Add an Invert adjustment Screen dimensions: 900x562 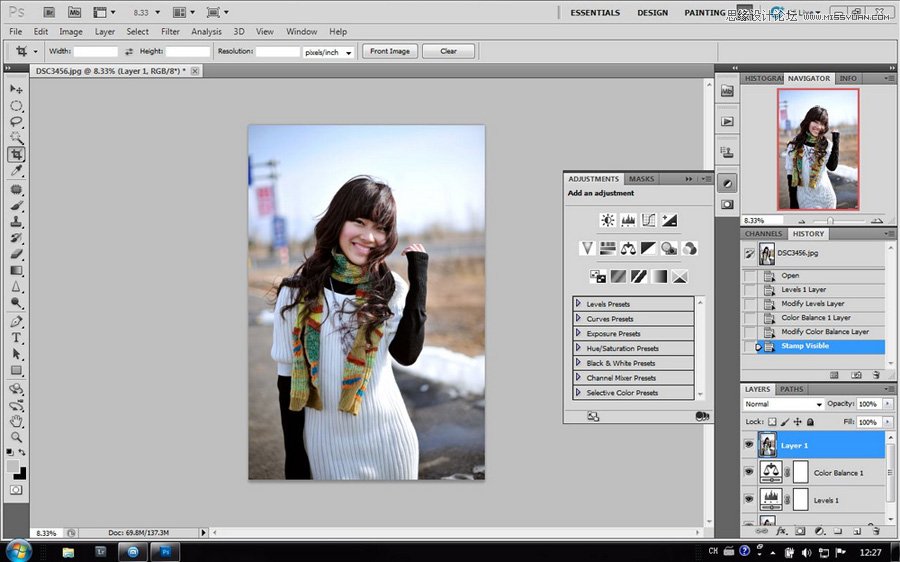[x=598, y=277]
